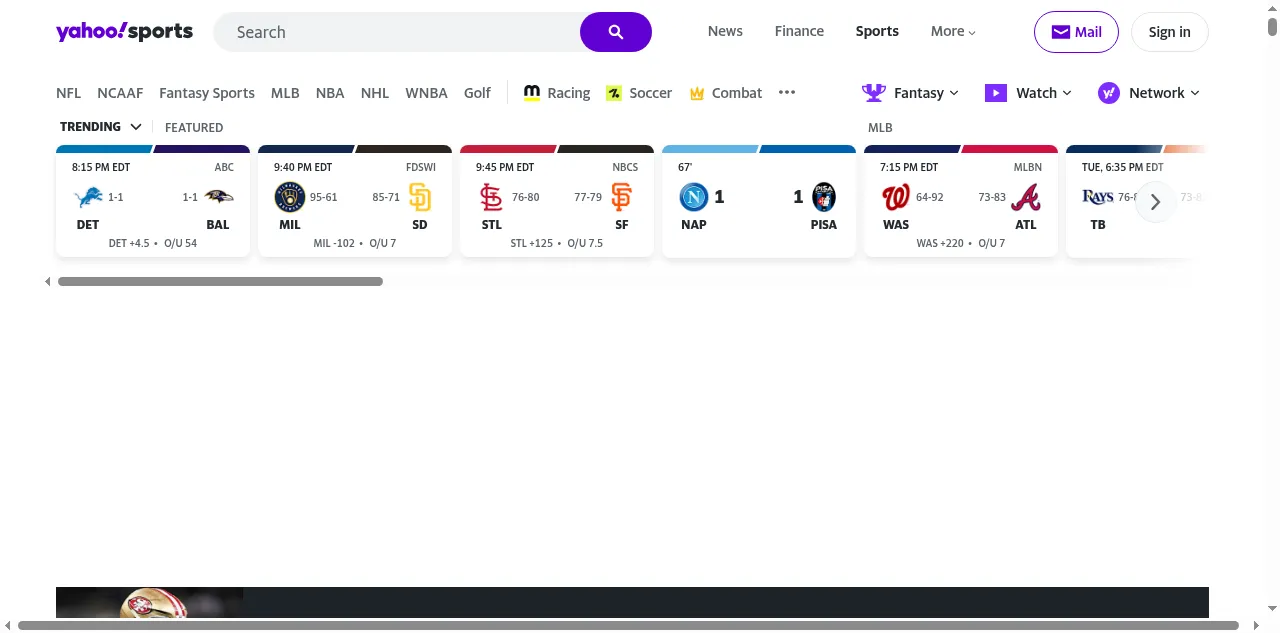Open the Golf section
The height and width of the screenshot is (633, 1280).
[477, 93]
